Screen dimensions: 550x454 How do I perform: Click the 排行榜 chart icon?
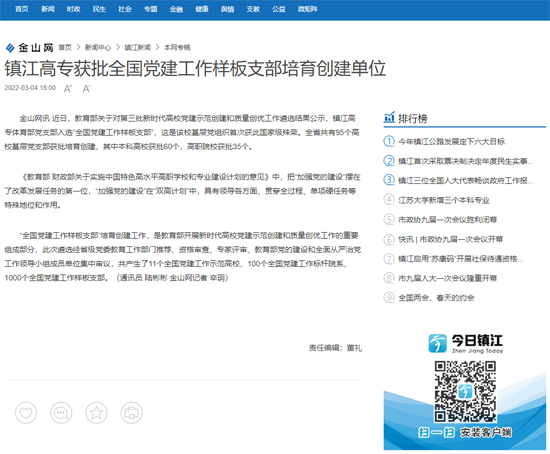coord(389,118)
